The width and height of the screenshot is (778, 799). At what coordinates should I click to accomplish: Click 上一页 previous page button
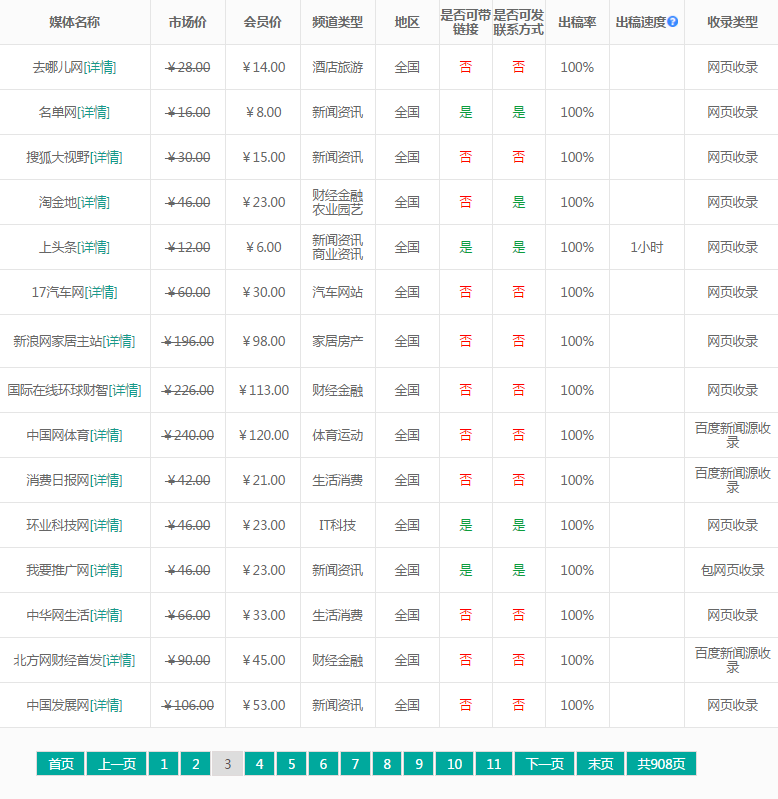point(117,764)
